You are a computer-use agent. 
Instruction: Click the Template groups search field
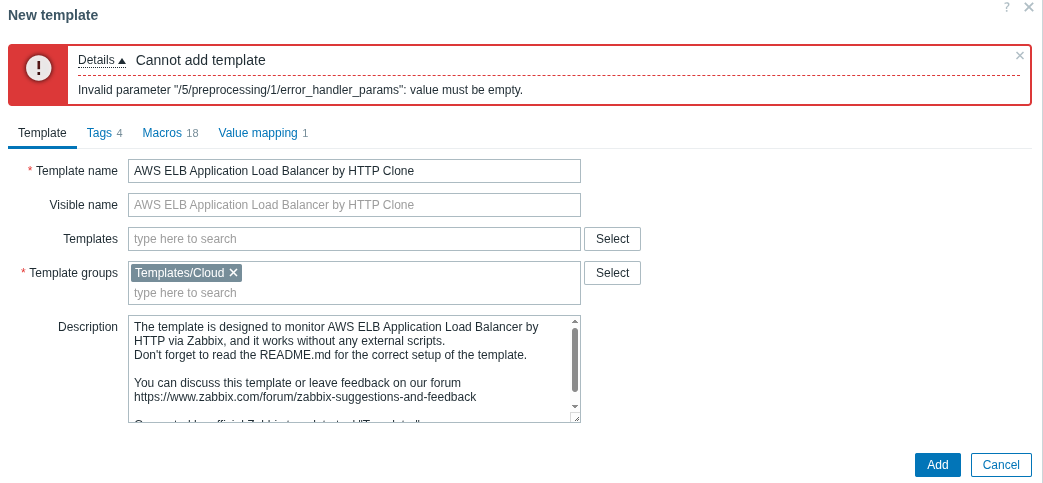pyautogui.click(x=355, y=293)
